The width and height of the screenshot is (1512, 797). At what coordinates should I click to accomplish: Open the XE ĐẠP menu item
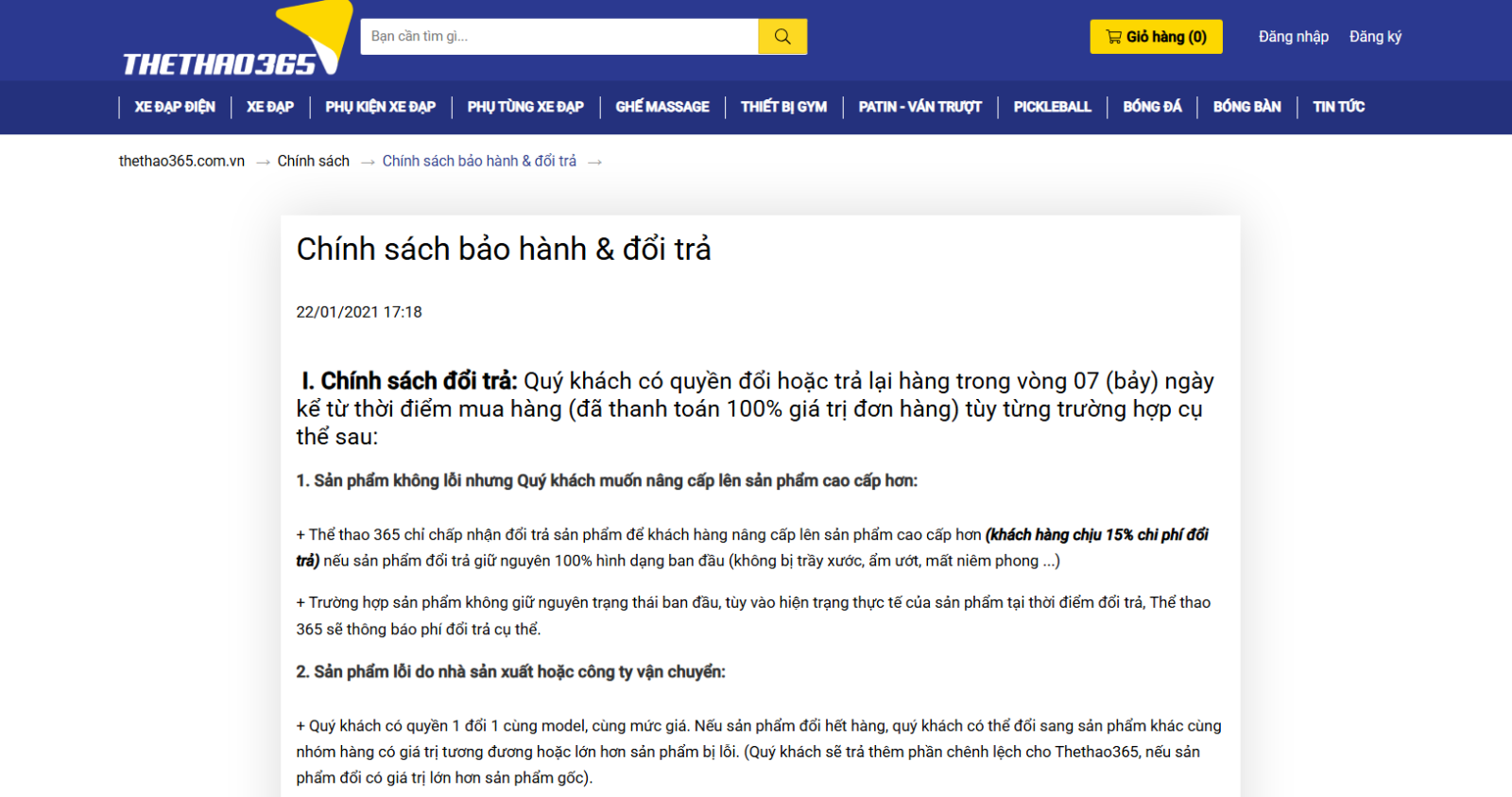coord(270,107)
